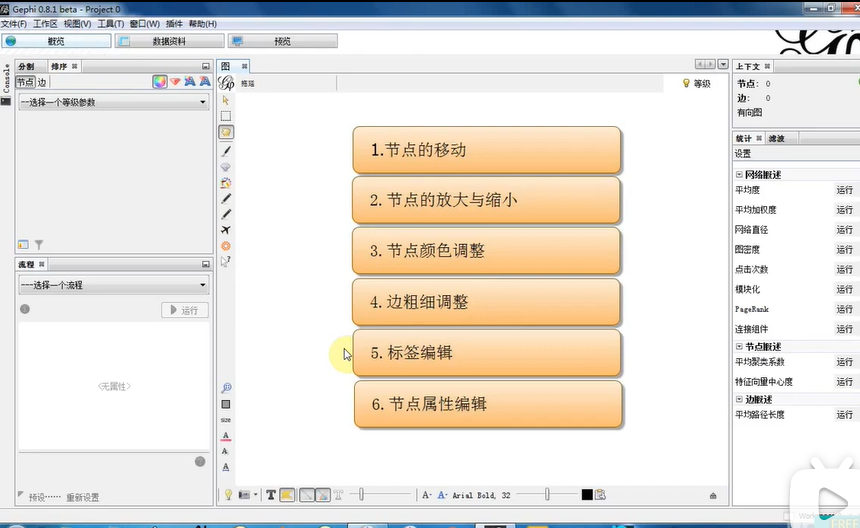Open the 工作区 menu
The image size is (860, 528).
pyautogui.click(x=45, y=24)
